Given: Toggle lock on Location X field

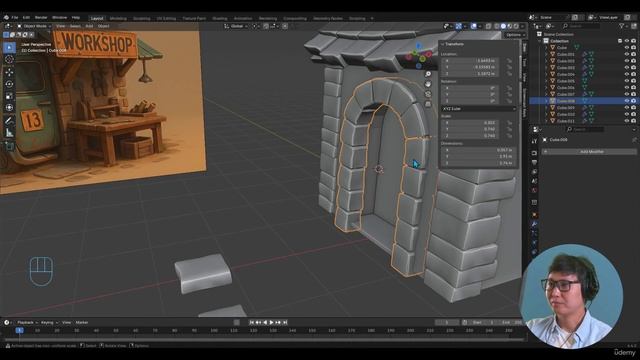Looking at the screenshot, I should point(509,61).
